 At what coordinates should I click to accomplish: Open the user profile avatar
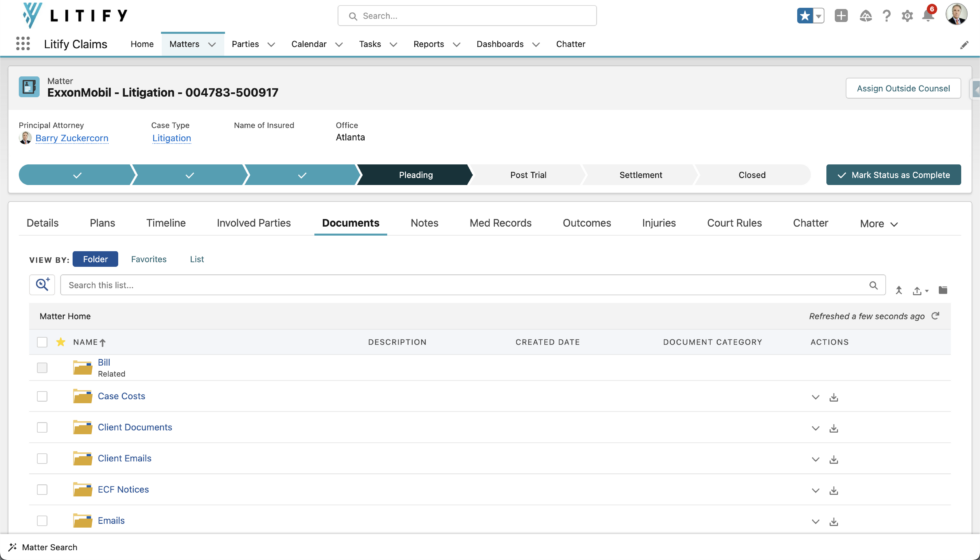click(x=956, y=15)
